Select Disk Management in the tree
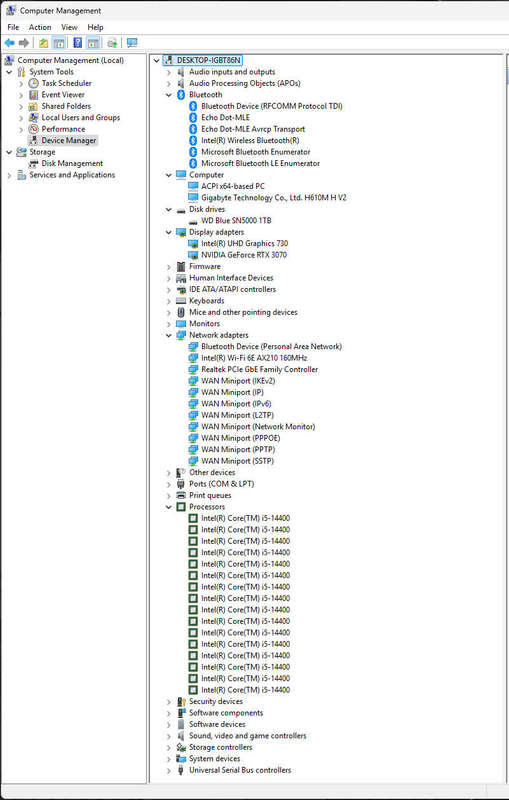Screen dimensions: 509x800 (x=72, y=163)
